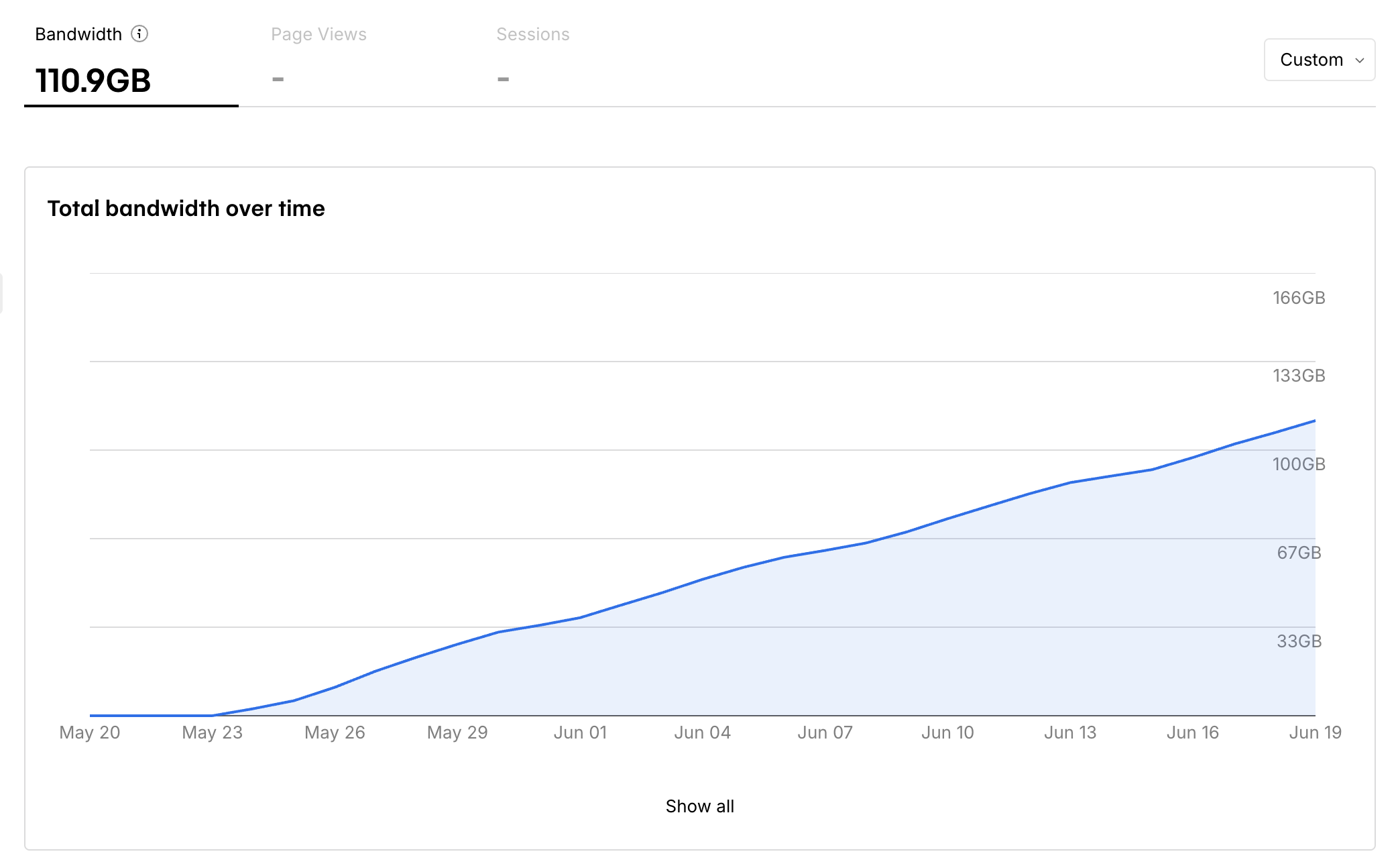Click the chevron arrow in Custom selector
The height and width of the screenshot is (868, 1400).
1360,60
